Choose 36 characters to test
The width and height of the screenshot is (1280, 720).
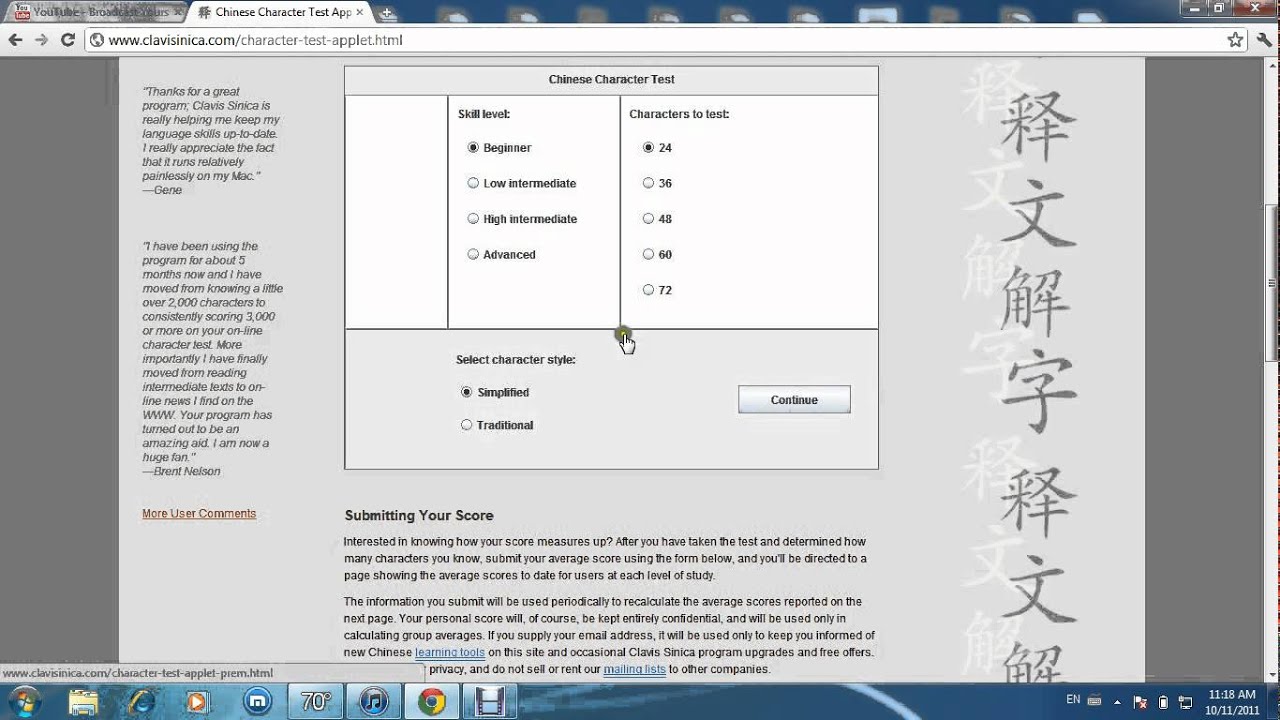(x=657, y=184)
